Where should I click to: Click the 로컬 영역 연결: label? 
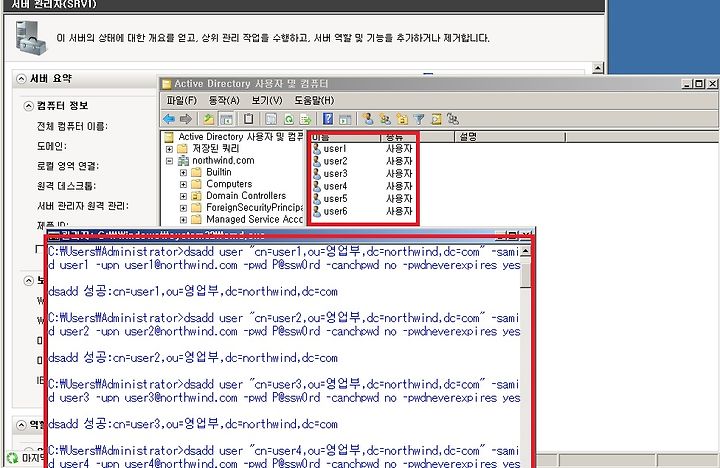click(x=68, y=166)
